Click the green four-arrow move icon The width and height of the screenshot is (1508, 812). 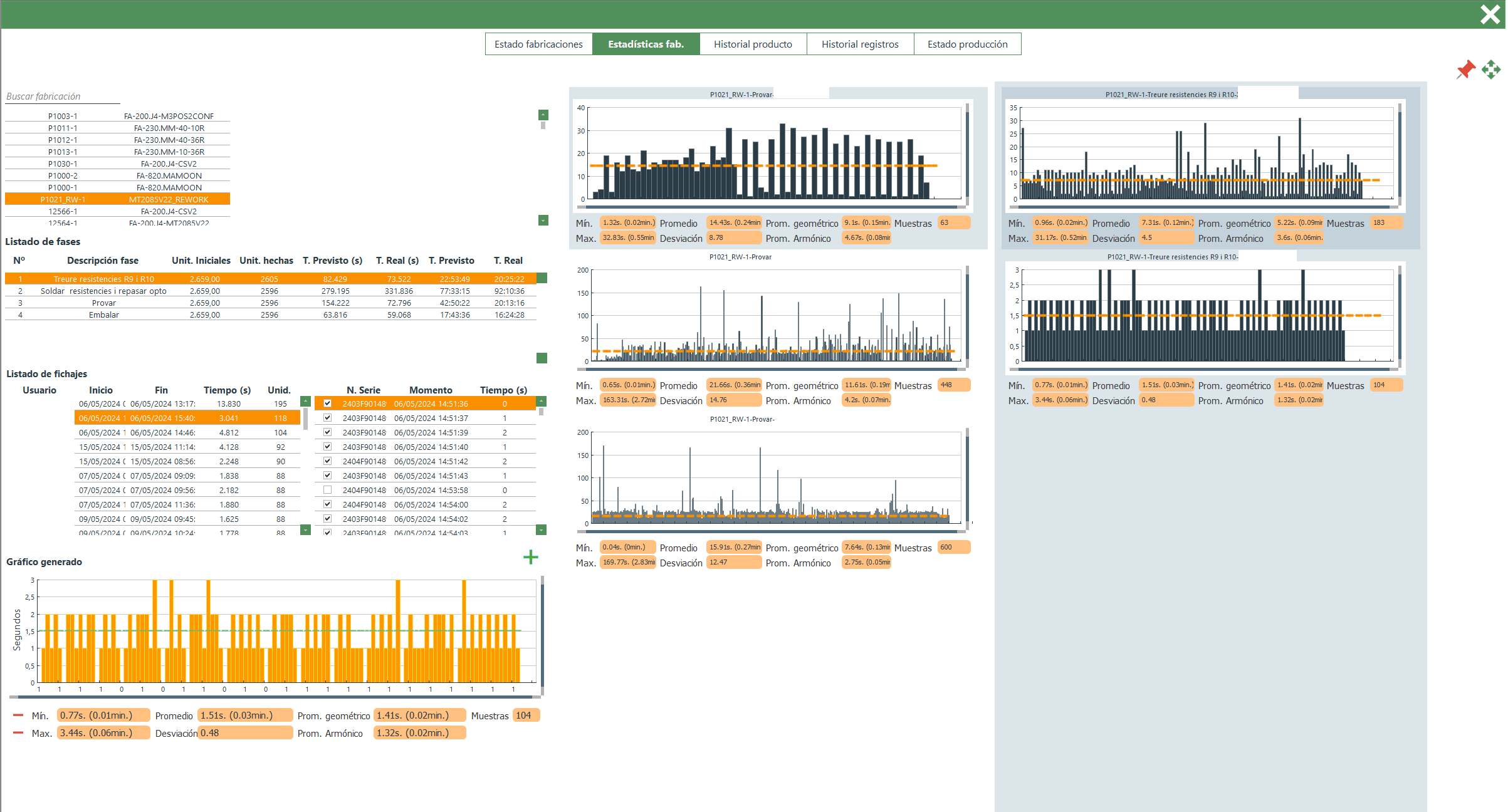tap(1491, 70)
